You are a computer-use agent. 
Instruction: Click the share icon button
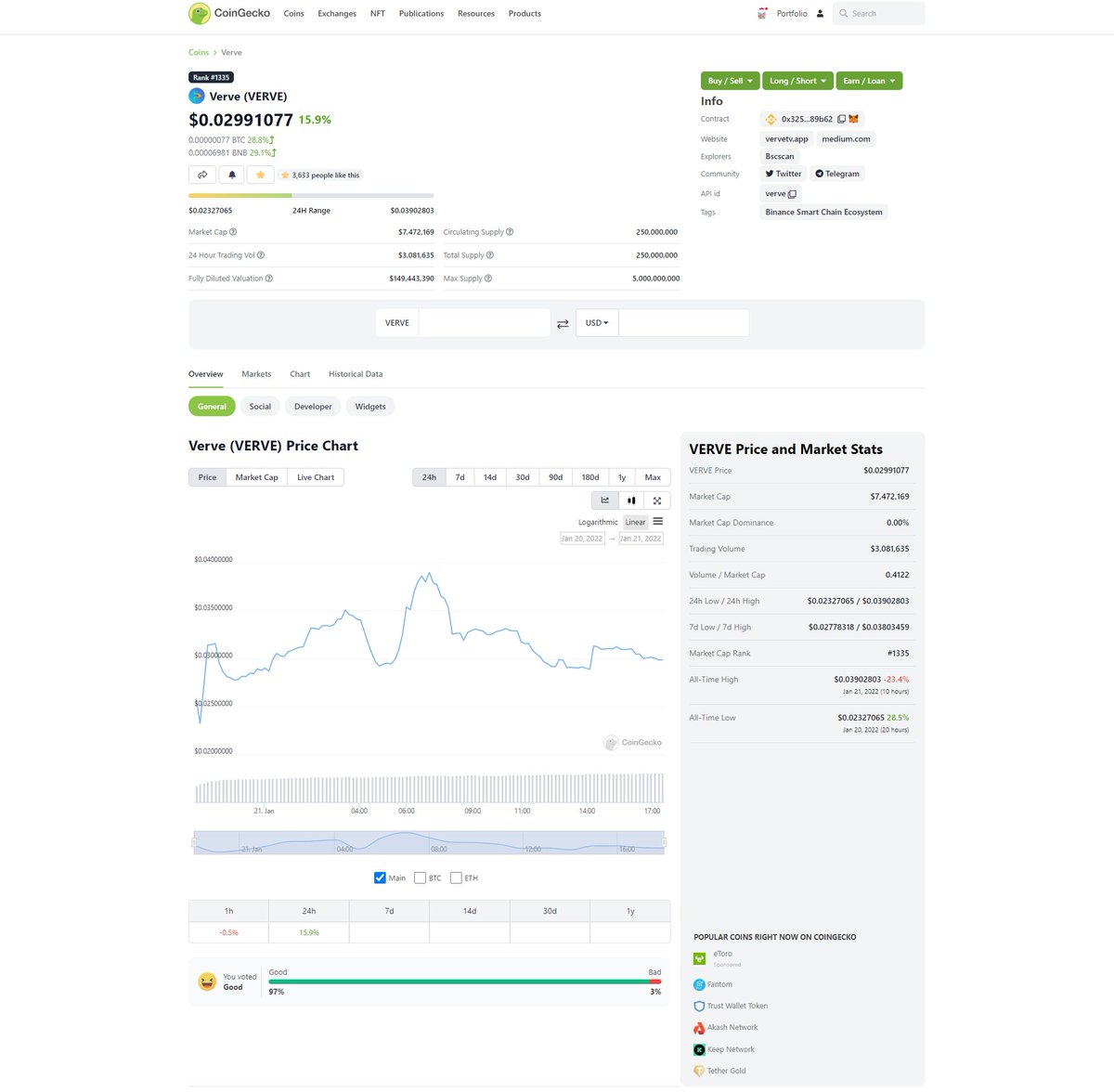[x=202, y=175]
